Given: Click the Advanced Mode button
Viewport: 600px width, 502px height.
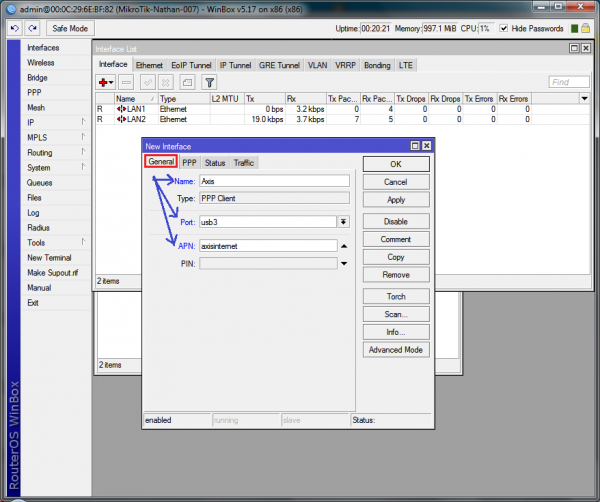Looking at the screenshot, I should point(396,350).
